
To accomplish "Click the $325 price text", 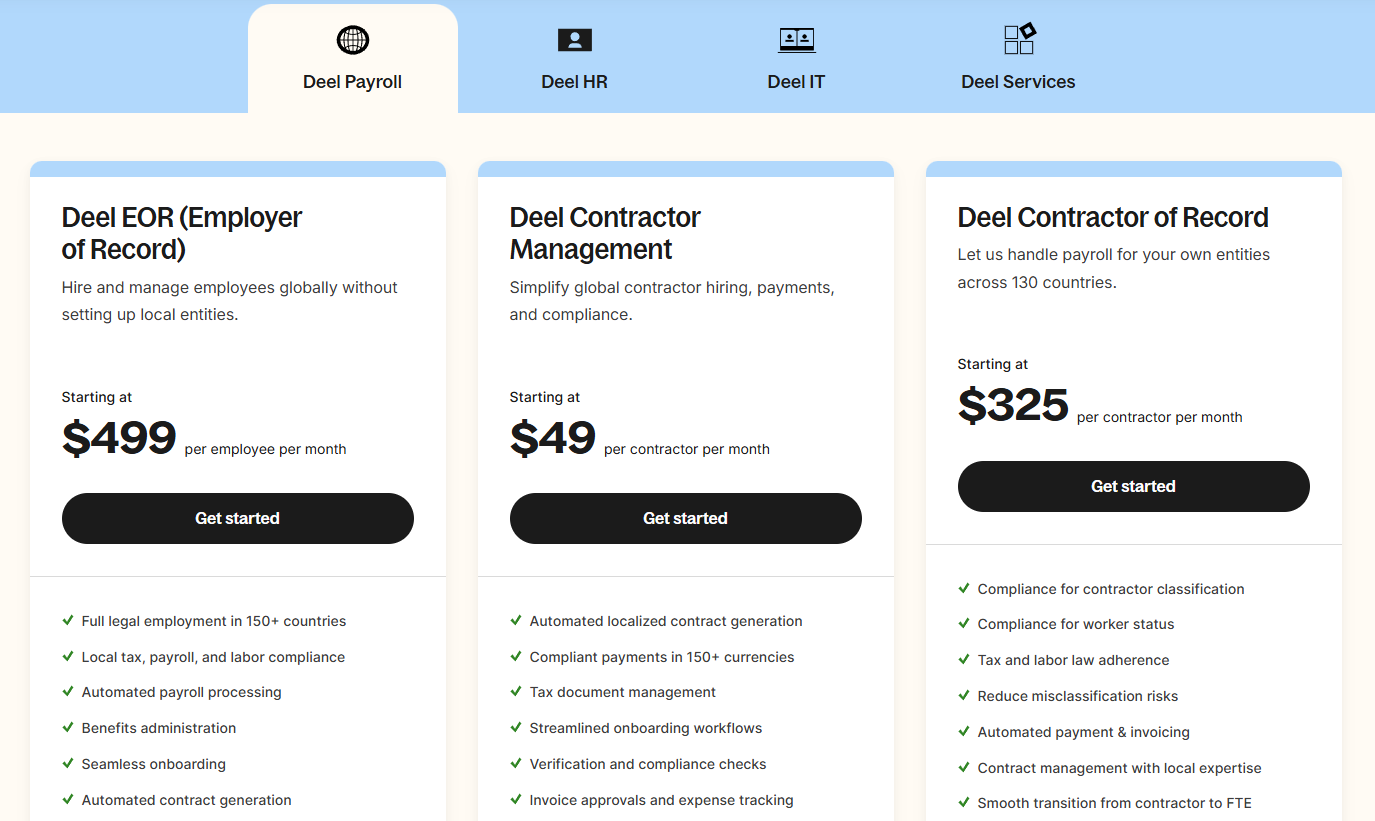I will pyautogui.click(x=1013, y=406).
